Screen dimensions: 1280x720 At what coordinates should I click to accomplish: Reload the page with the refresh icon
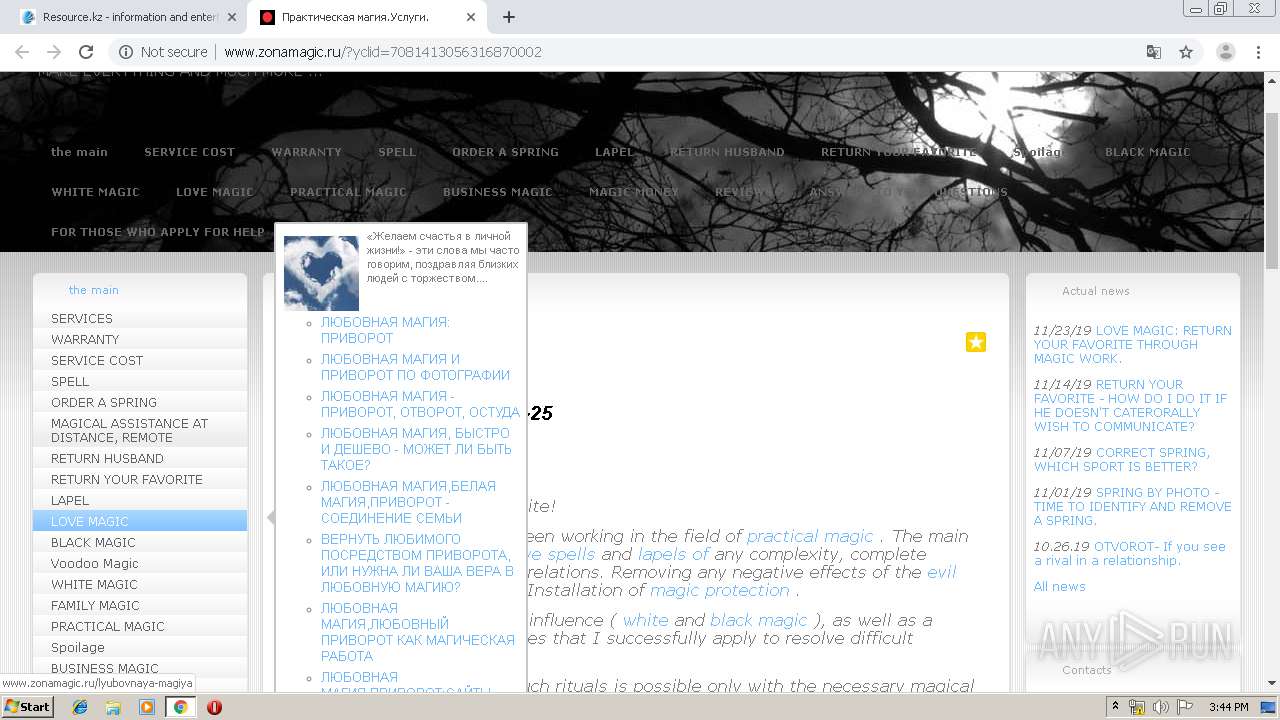86,52
